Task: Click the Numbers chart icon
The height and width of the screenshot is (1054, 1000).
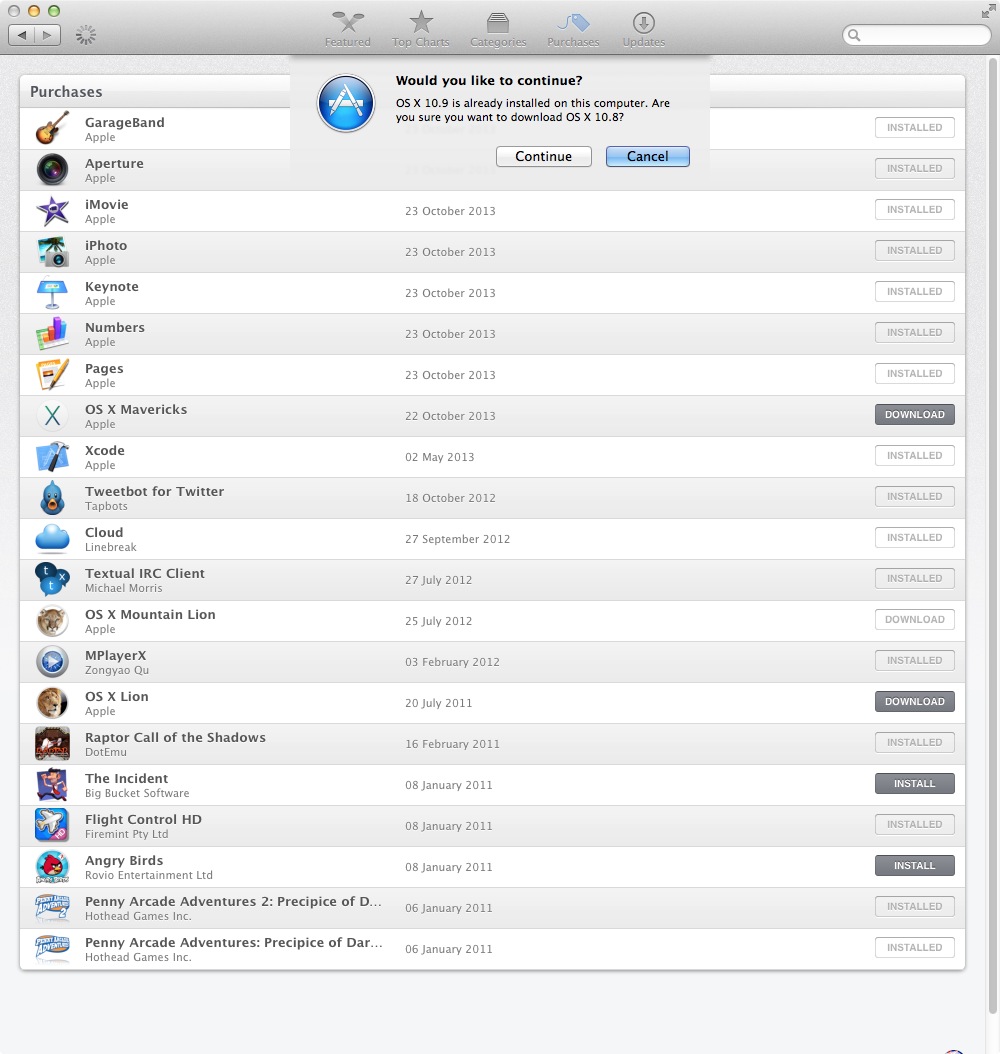Action: coord(52,333)
